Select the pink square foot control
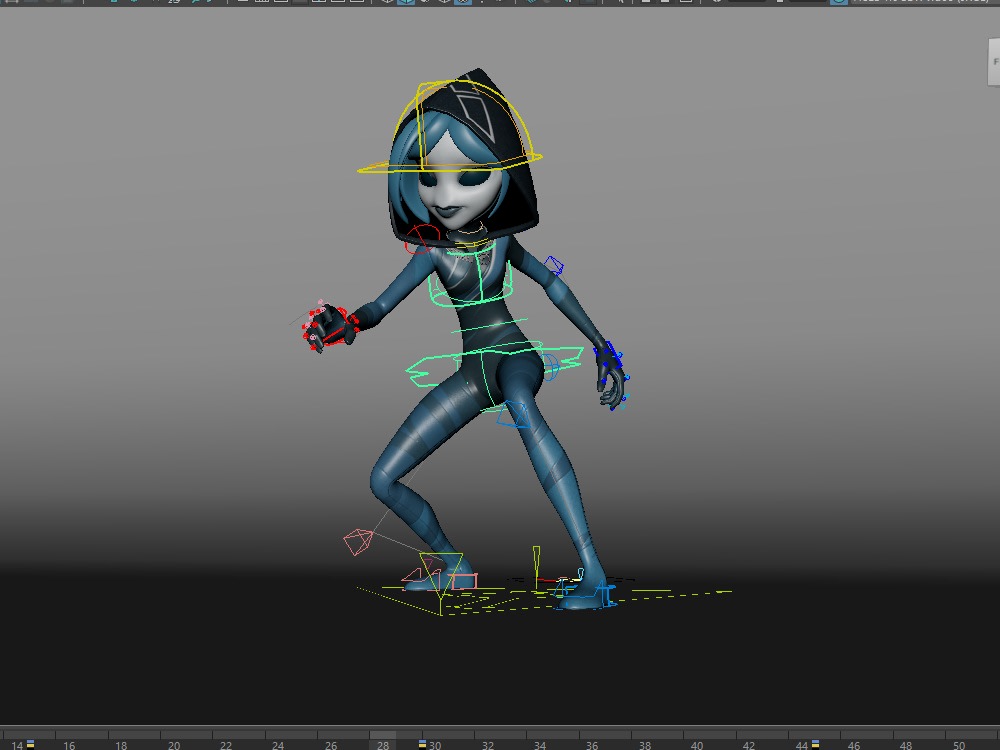1000x750 pixels. pos(464,581)
